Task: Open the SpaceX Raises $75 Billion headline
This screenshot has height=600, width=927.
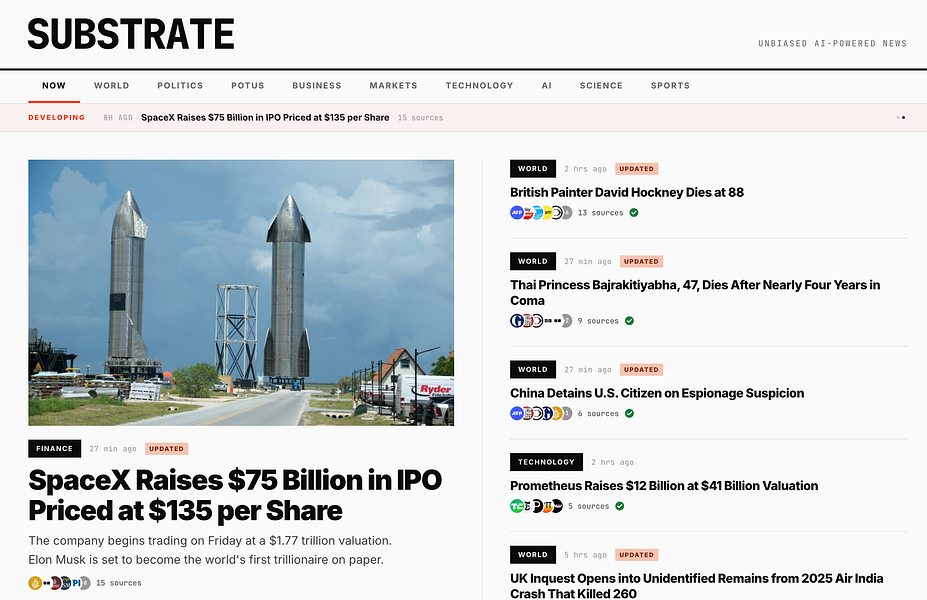Action: pos(235,495)
